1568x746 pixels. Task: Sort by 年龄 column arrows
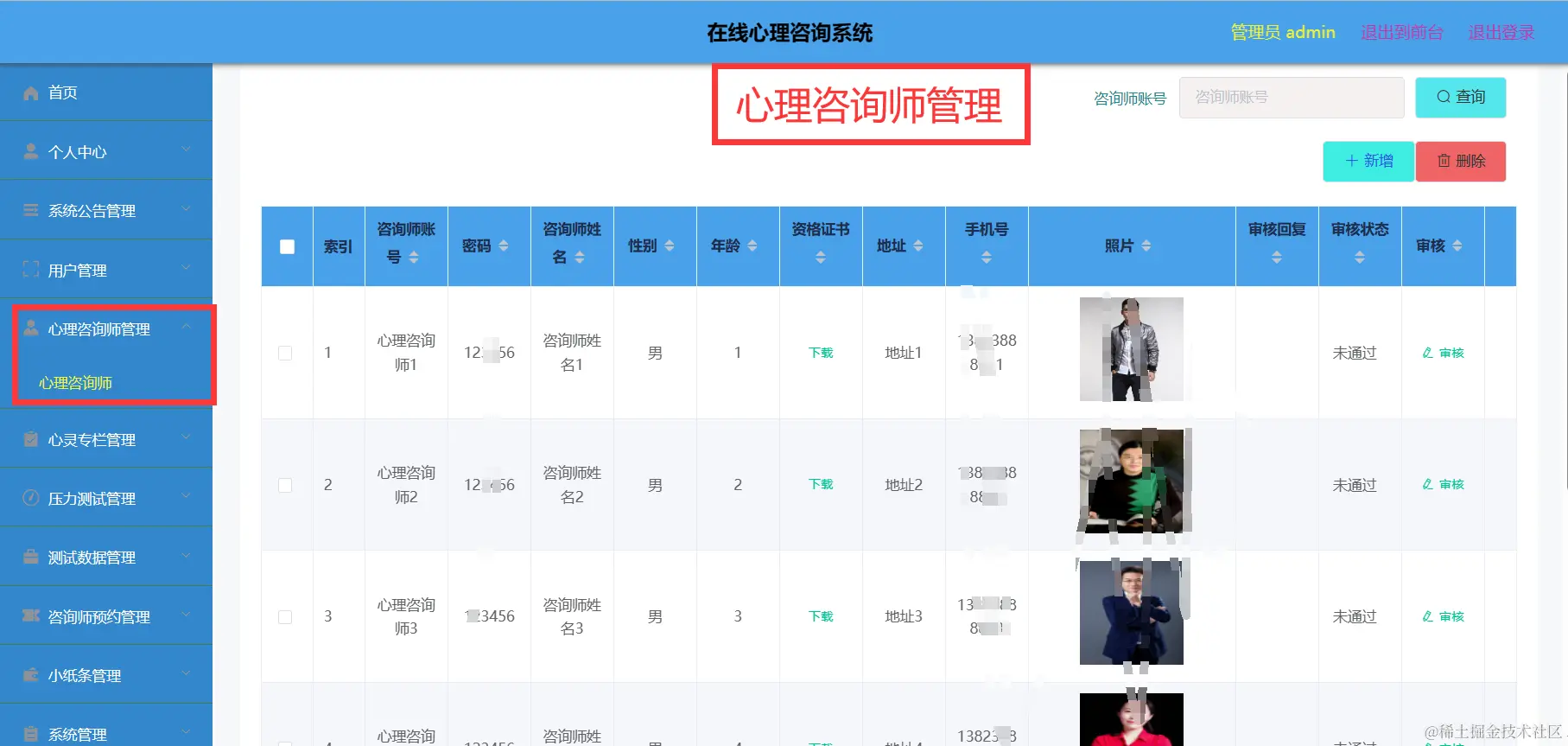[x=752, y=246]
